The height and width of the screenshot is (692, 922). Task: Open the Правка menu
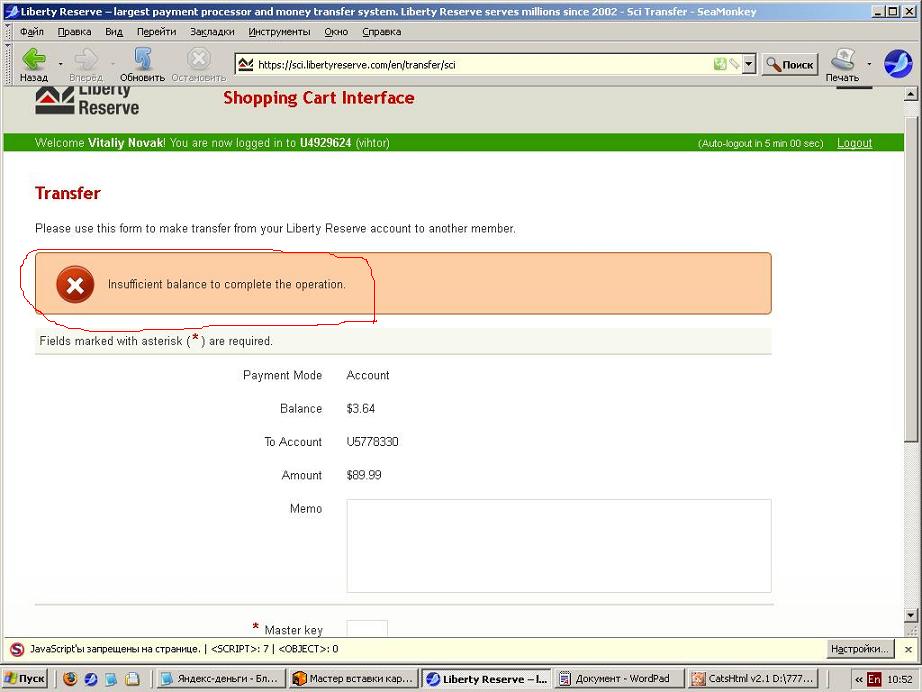click(x=74, y=32)
